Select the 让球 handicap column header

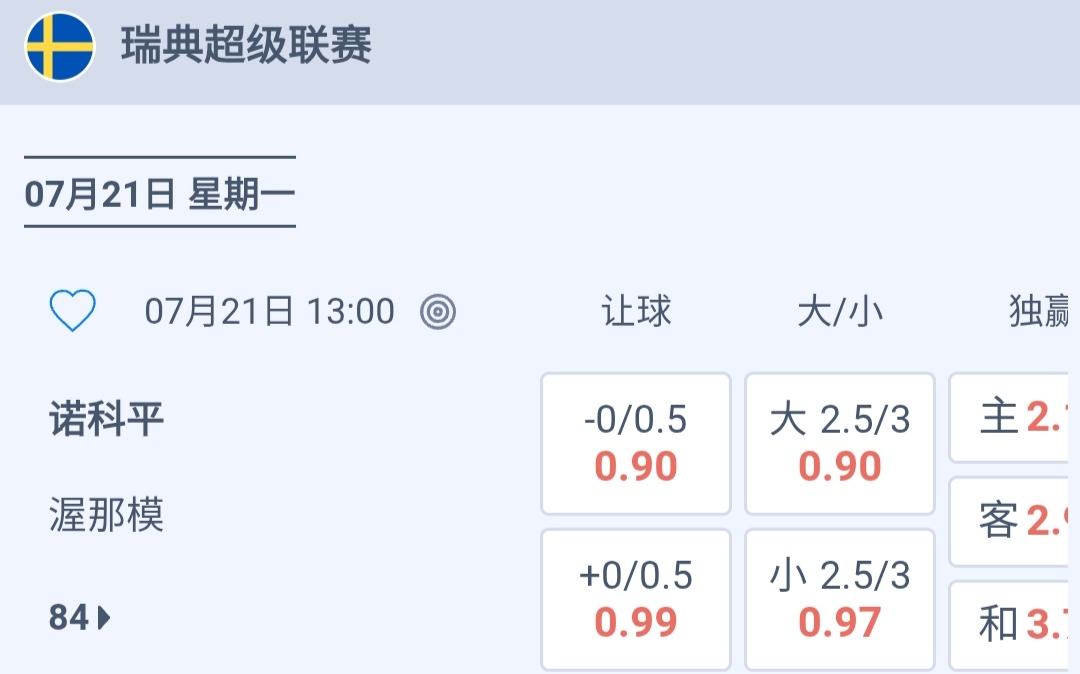(x=636, y=312)
